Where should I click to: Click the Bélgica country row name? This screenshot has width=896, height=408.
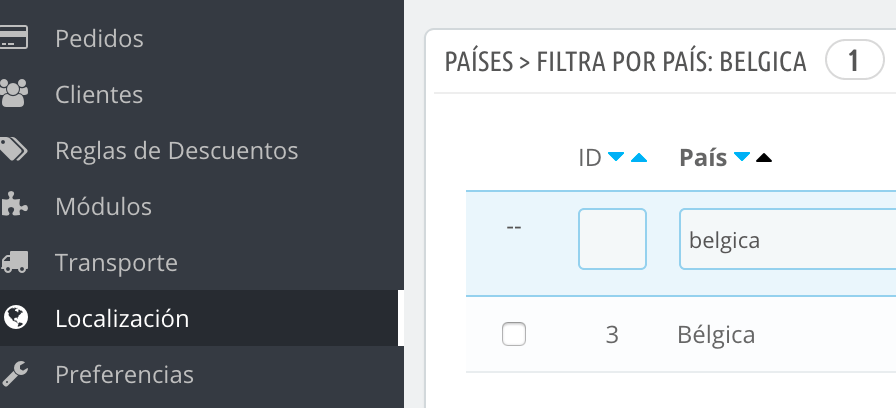(x=716, y=335)
